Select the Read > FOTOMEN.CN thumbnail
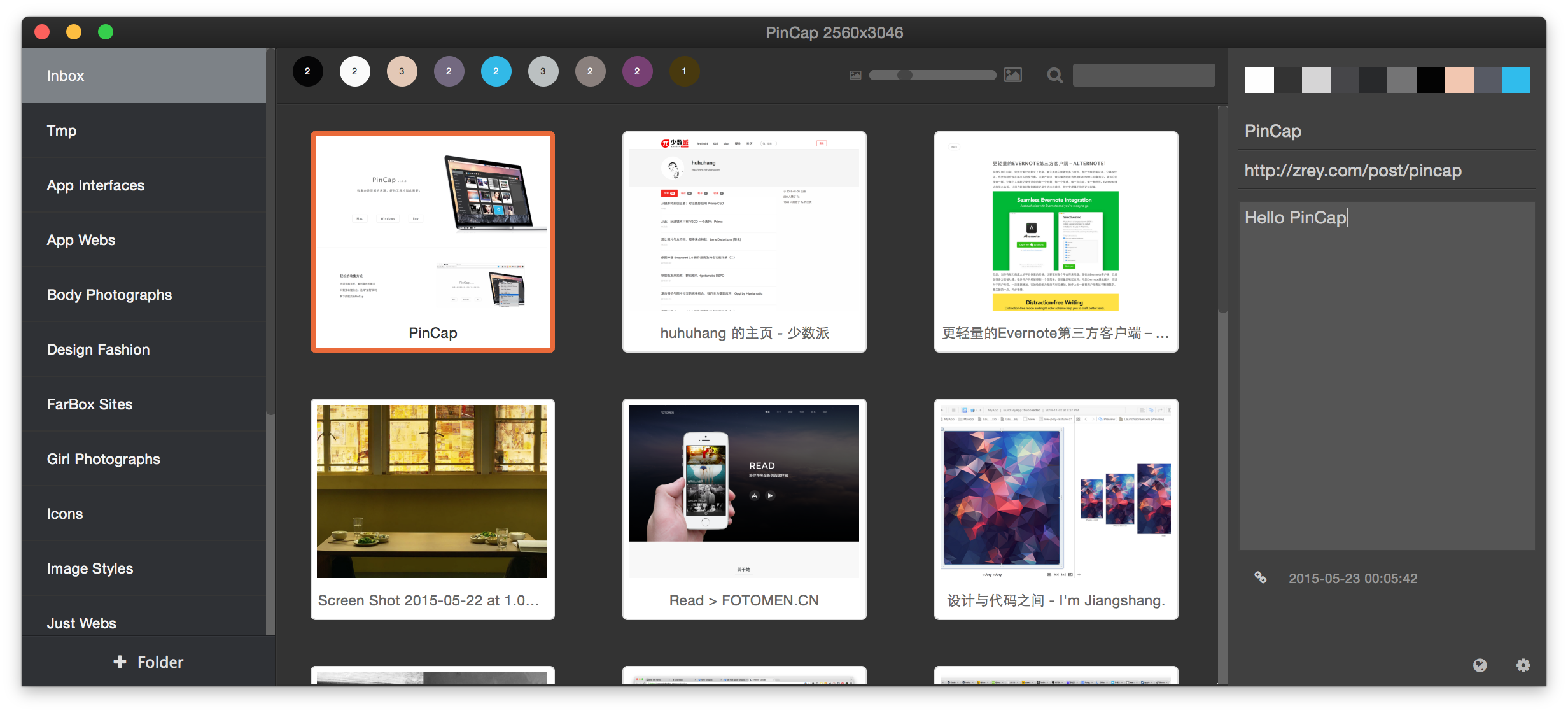The width and height of the screenshot is (1568, 713). pyautogui.click(x=744, y=508)
